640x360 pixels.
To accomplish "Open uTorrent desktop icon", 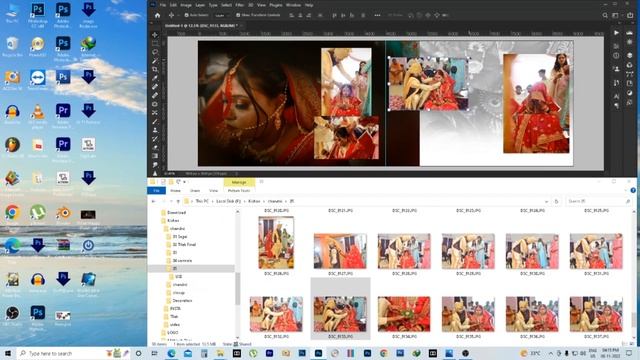I will pos(38,215).
